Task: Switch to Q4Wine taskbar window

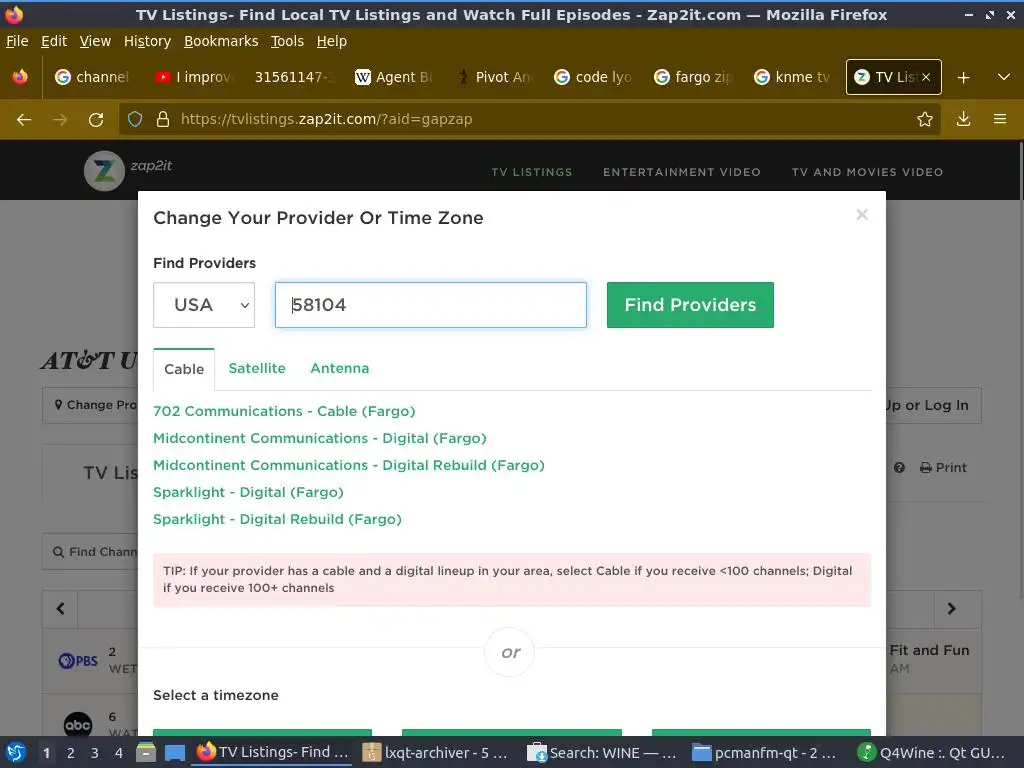Action: (932, 753)
